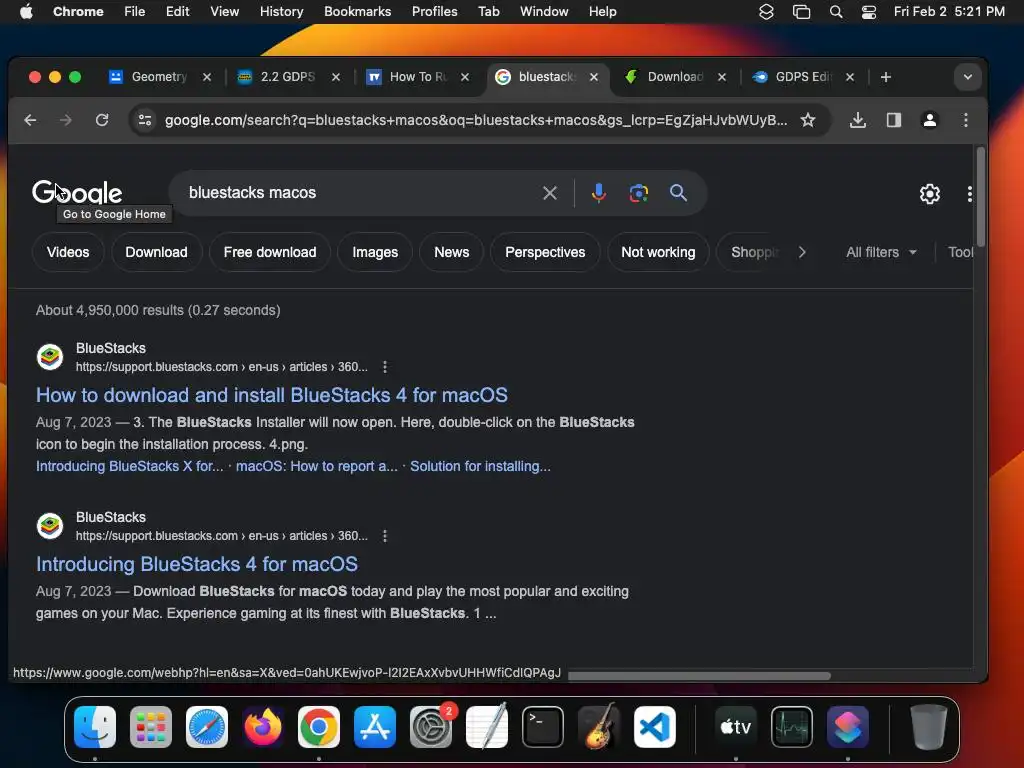The image size is (1024, 768).
Task: Bookmark this page with star icon
Action: click(808, 120)
